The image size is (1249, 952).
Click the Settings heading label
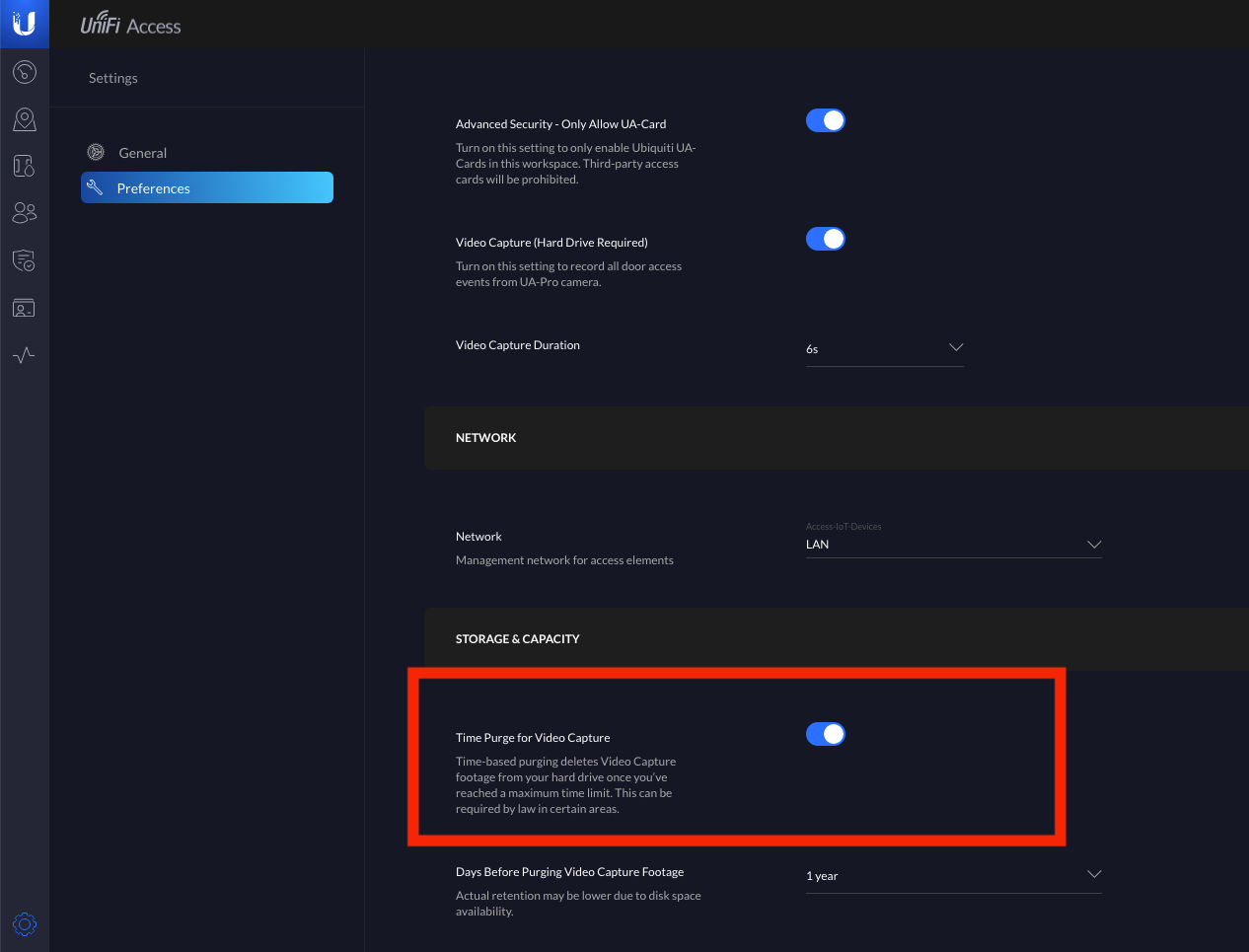click(x=113, y=78)
